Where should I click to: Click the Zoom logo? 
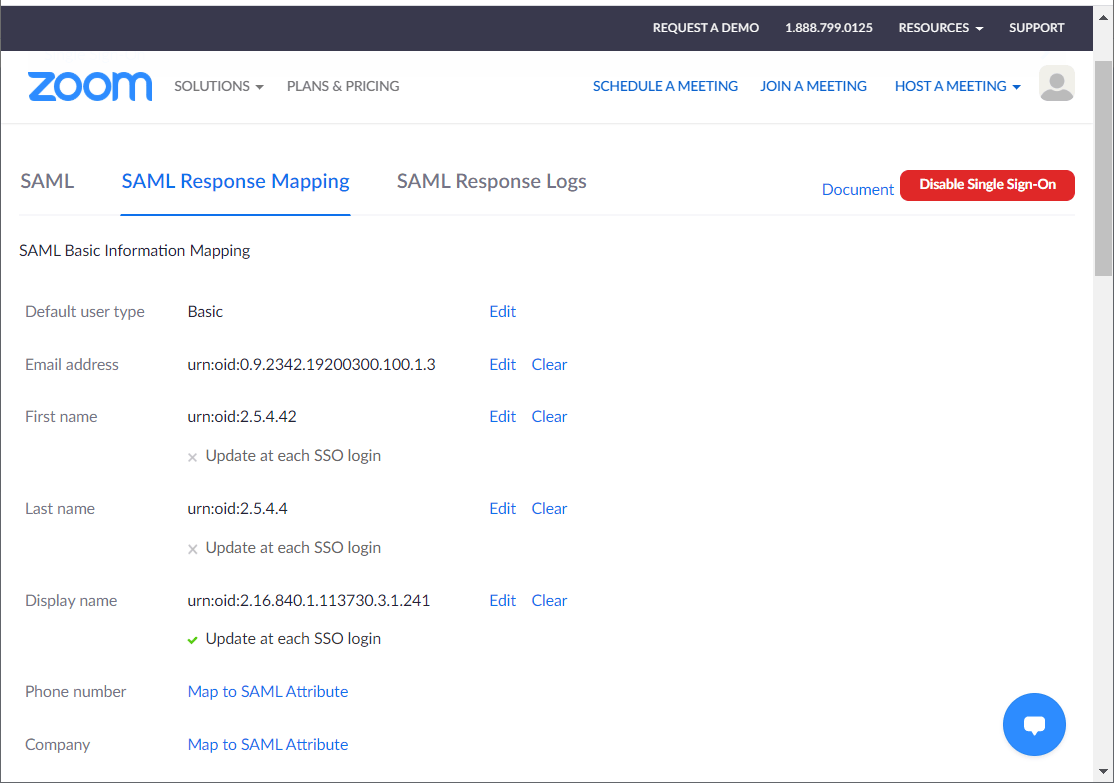pos(89,87)
